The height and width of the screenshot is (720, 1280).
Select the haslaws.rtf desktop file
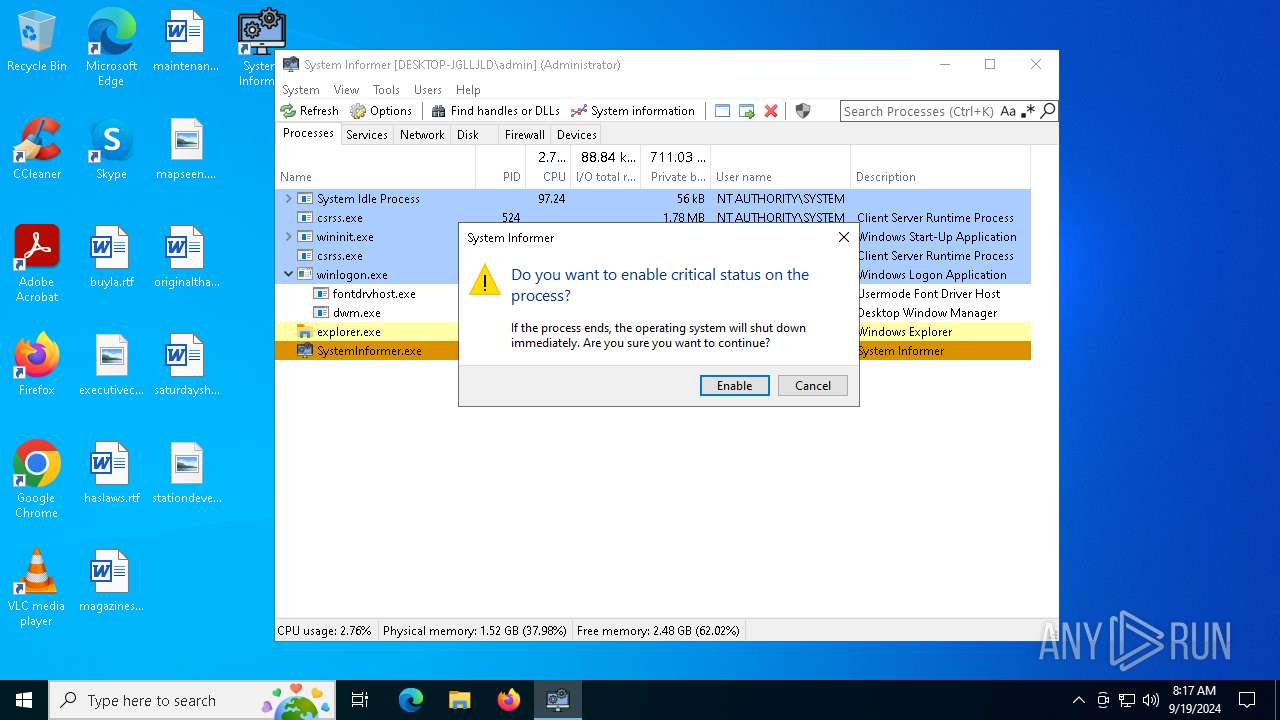pyautogui.click(x=111, y=473)
